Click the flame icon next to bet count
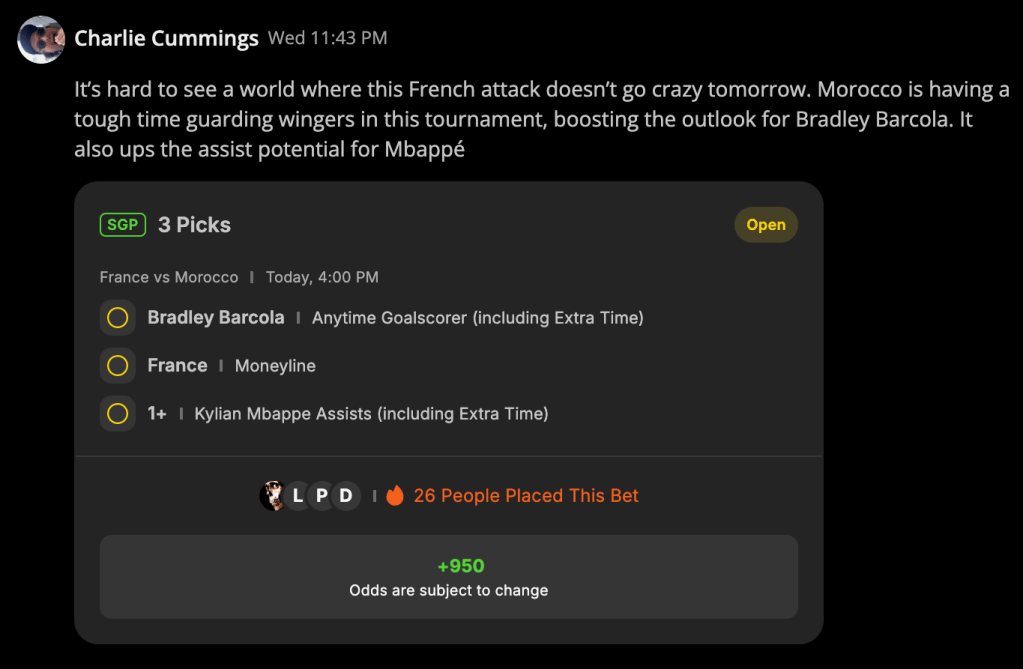Screen dimensions: 1023x669 (x=395, y=495)
